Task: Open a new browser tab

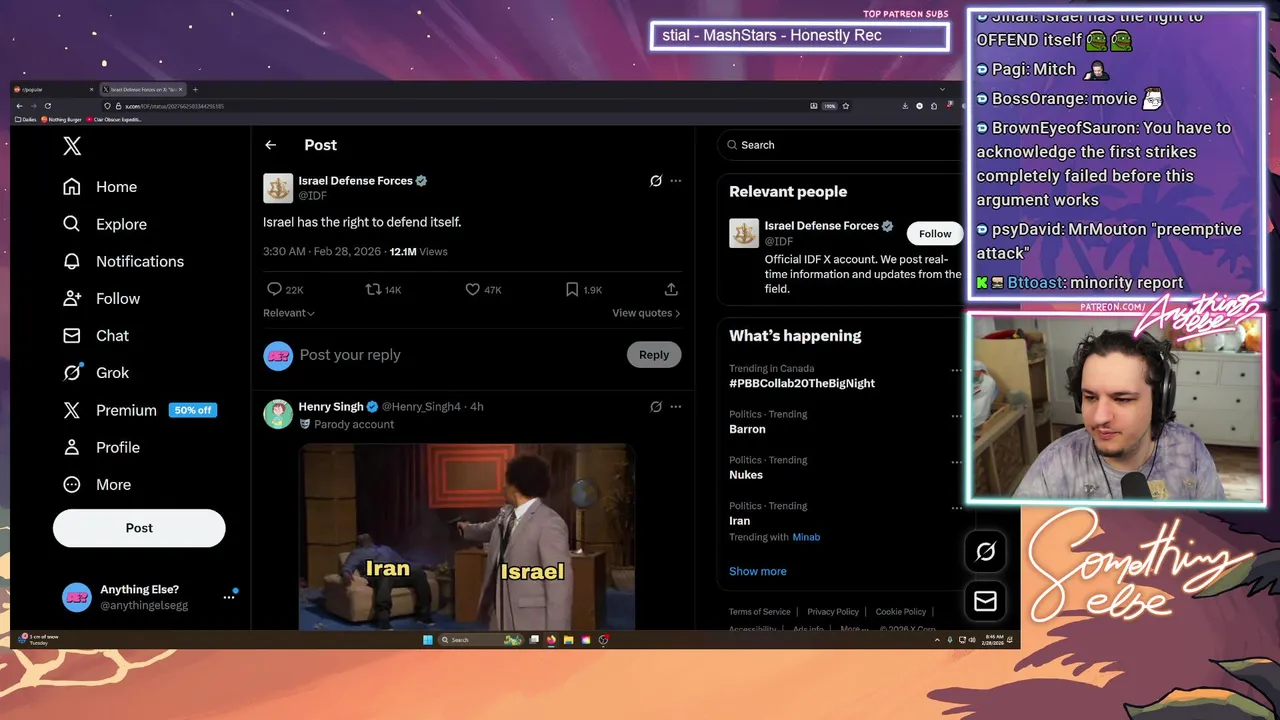Action: tap(195, 90)
